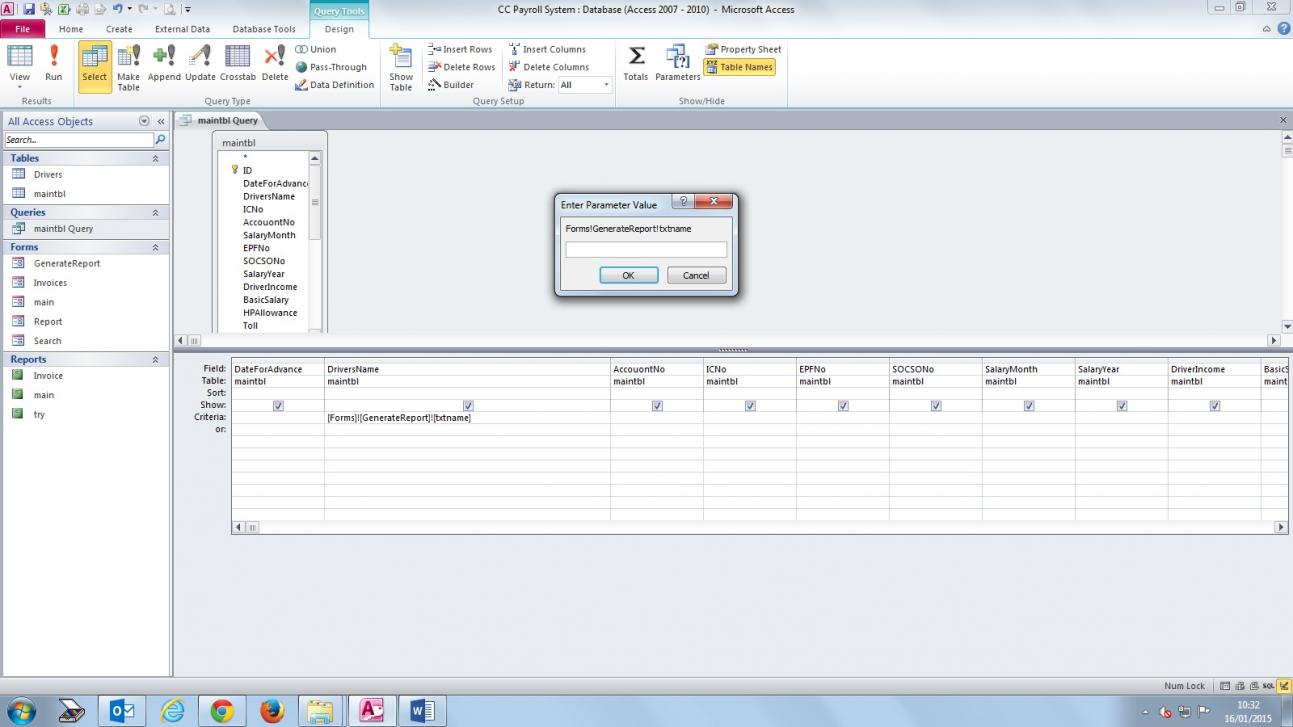Toggle Show checkbox for SalaryMonth column
This screenshot has width=1293, height=727.
(x=1029, y=406)
